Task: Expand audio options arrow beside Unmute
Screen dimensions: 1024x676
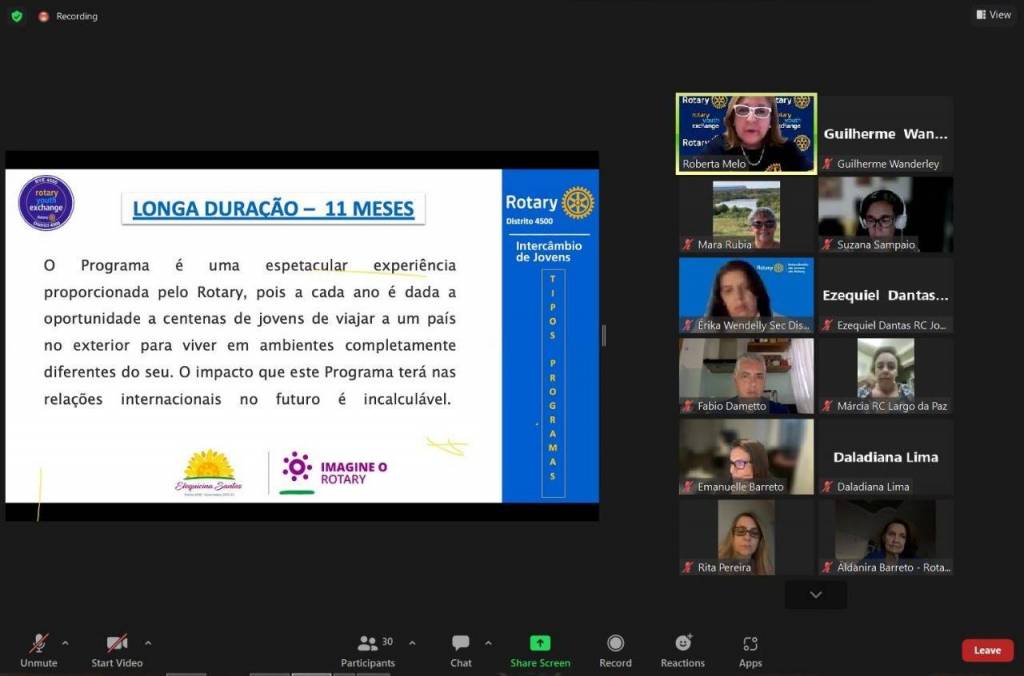Action: click(x=65, y=643)
